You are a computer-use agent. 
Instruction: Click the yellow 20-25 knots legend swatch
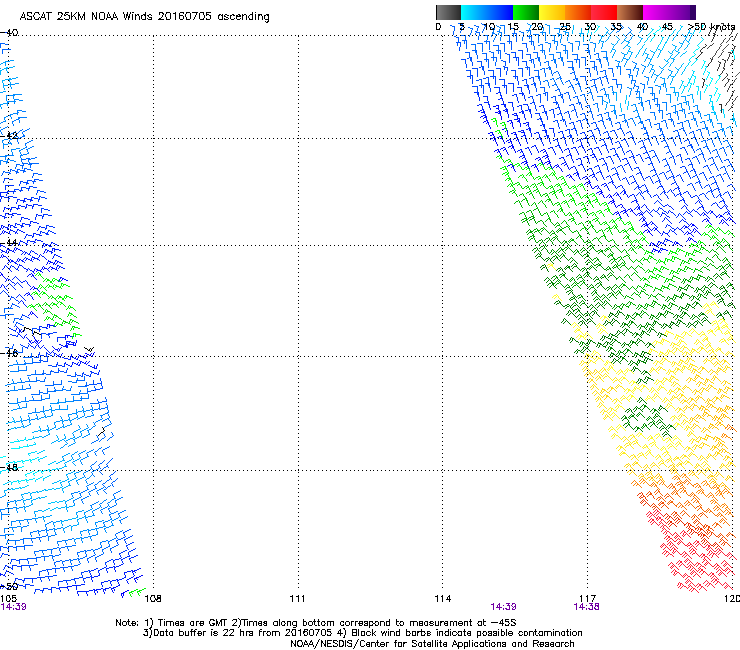[x=552, y=12]
